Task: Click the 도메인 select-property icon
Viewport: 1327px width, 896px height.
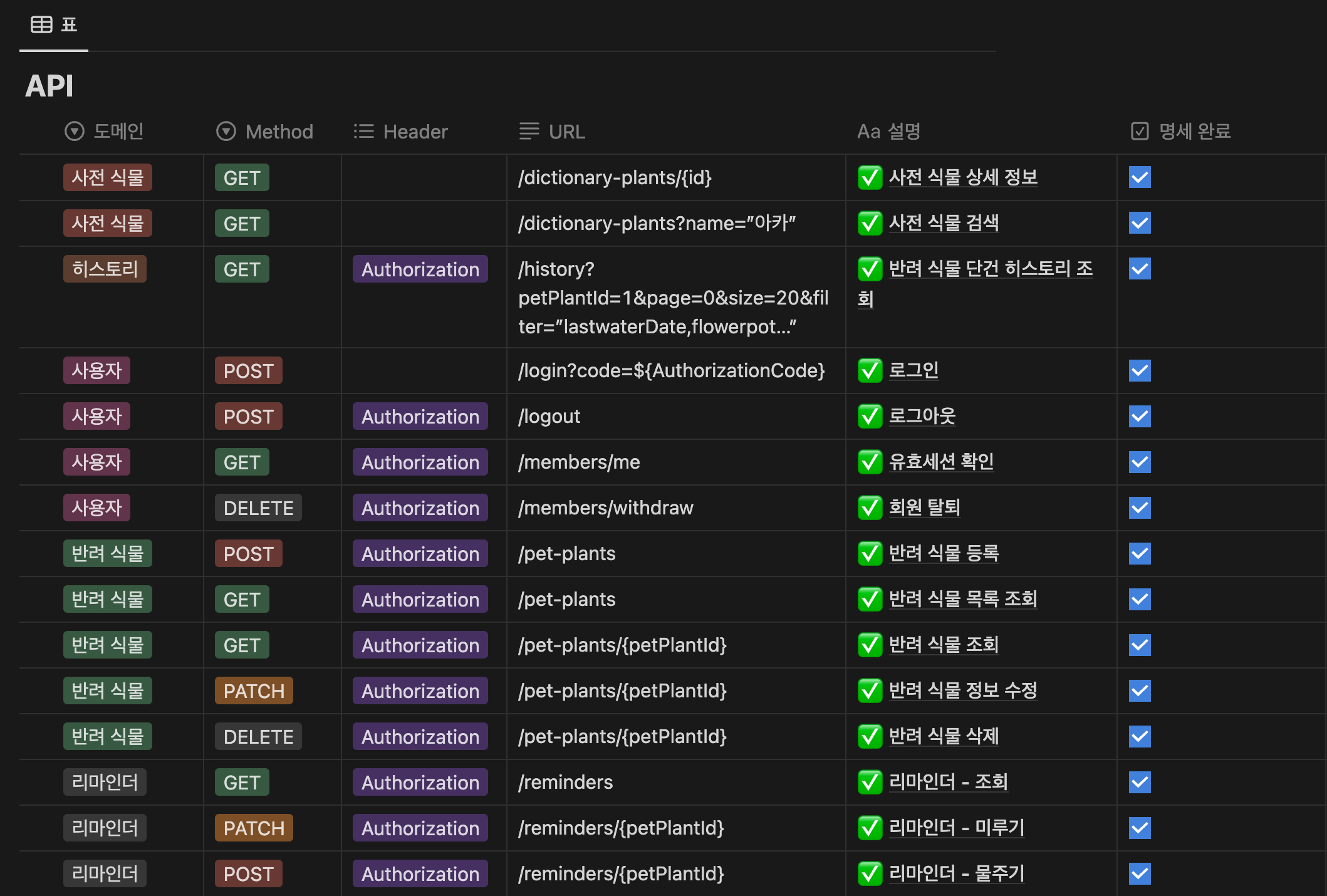Action: click(x=75, y=132)
